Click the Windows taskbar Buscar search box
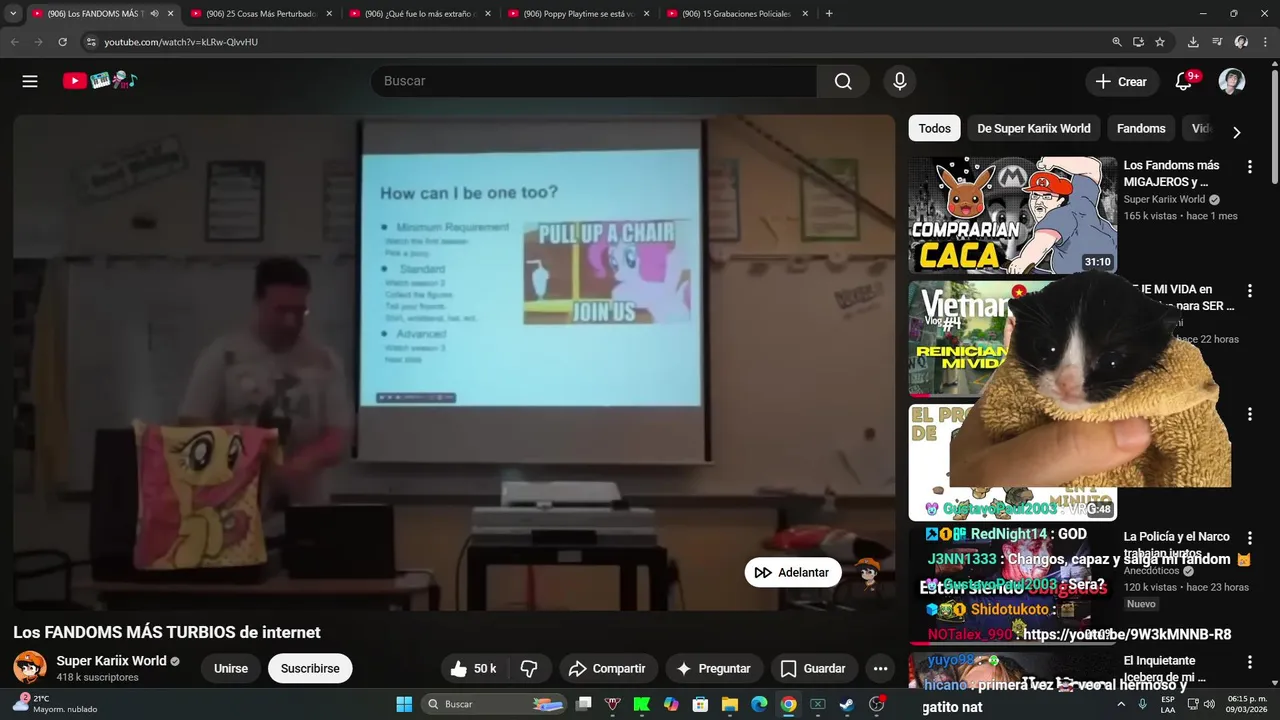1280x720 pixels. click(495, 704)
